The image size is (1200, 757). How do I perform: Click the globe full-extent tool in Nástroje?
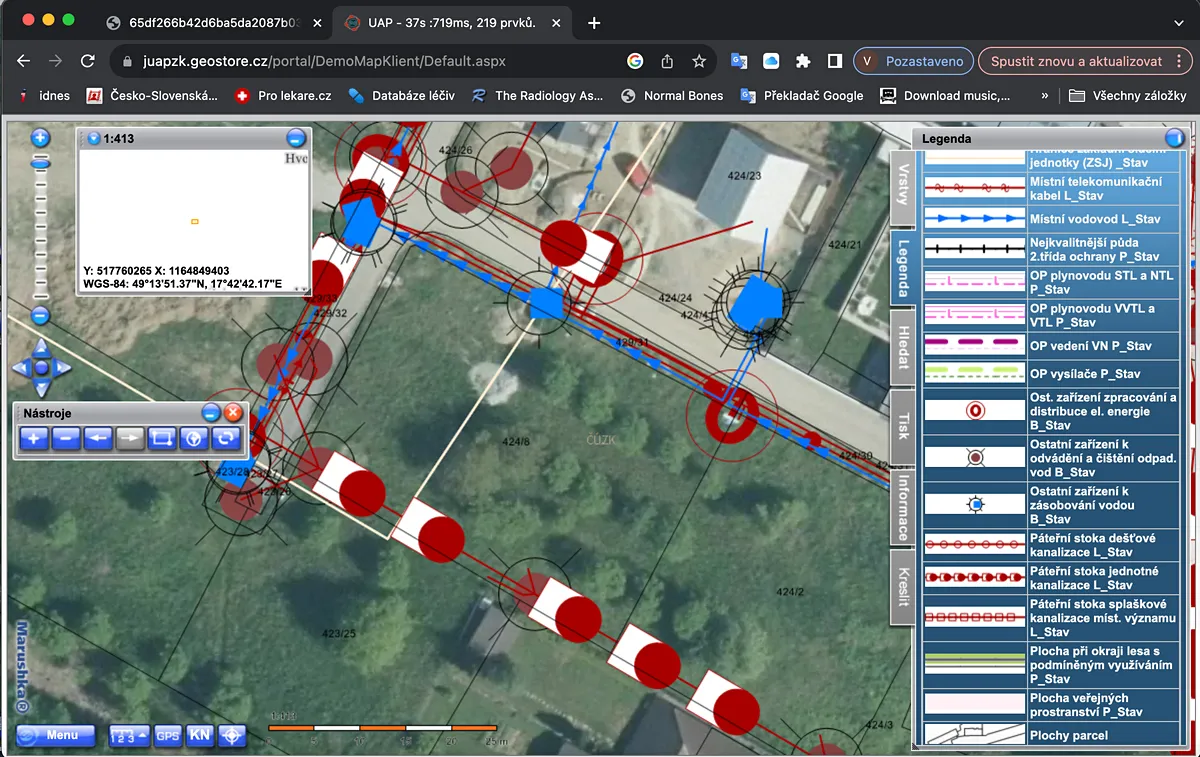coord(194,438)
